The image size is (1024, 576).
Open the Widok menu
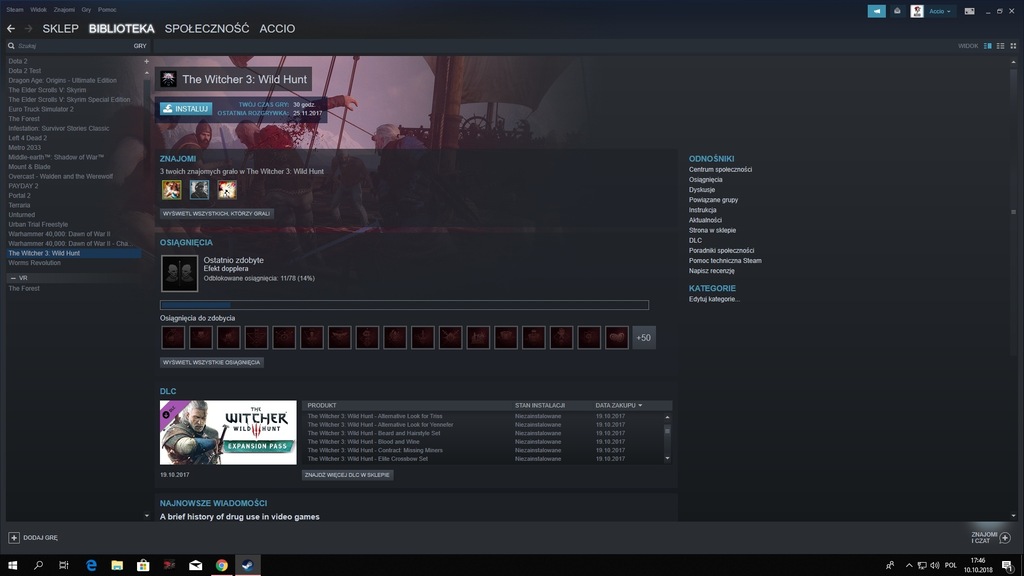[x=39, y=10]
